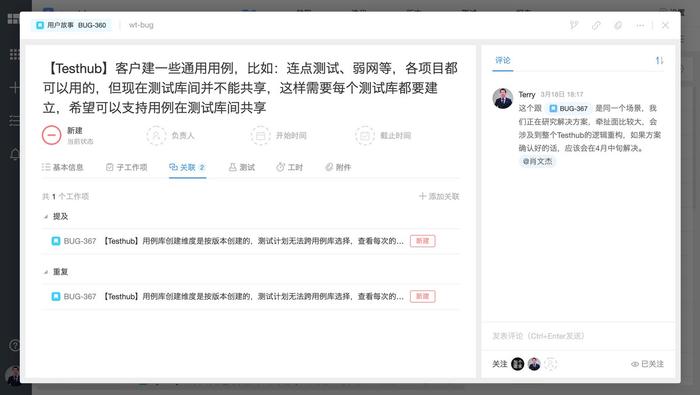This screenshot has width=700, height=395.
Task: Switch to the 基本信息 tab
Action: (x=62, y=167)
